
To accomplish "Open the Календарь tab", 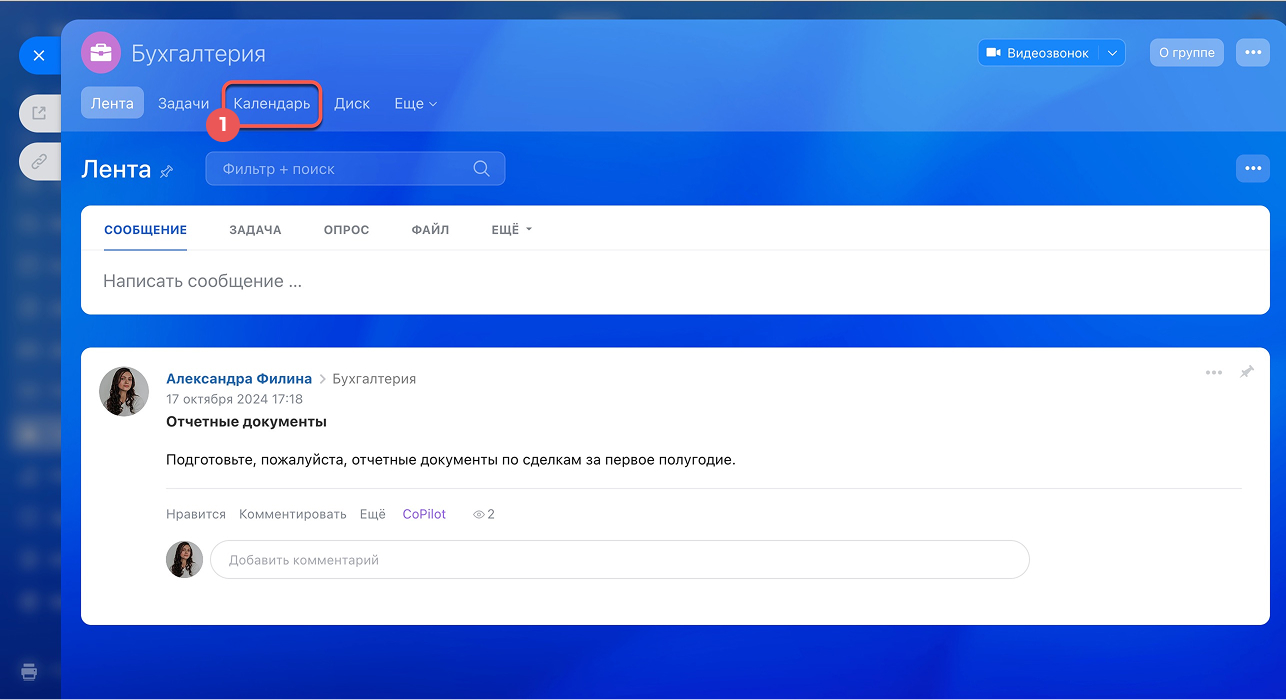I will [x=271, y=104].
